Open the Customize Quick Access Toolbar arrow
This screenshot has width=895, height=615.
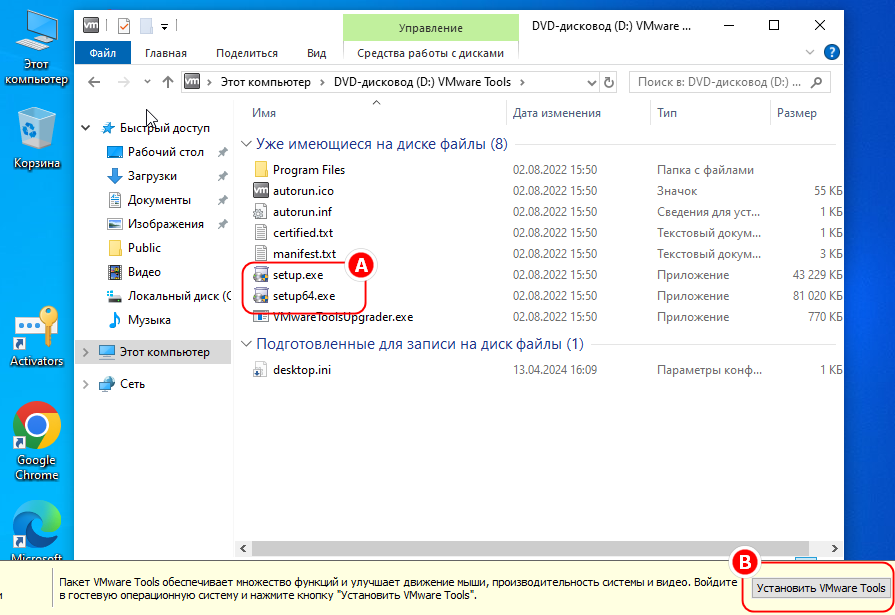coord(164,26)
